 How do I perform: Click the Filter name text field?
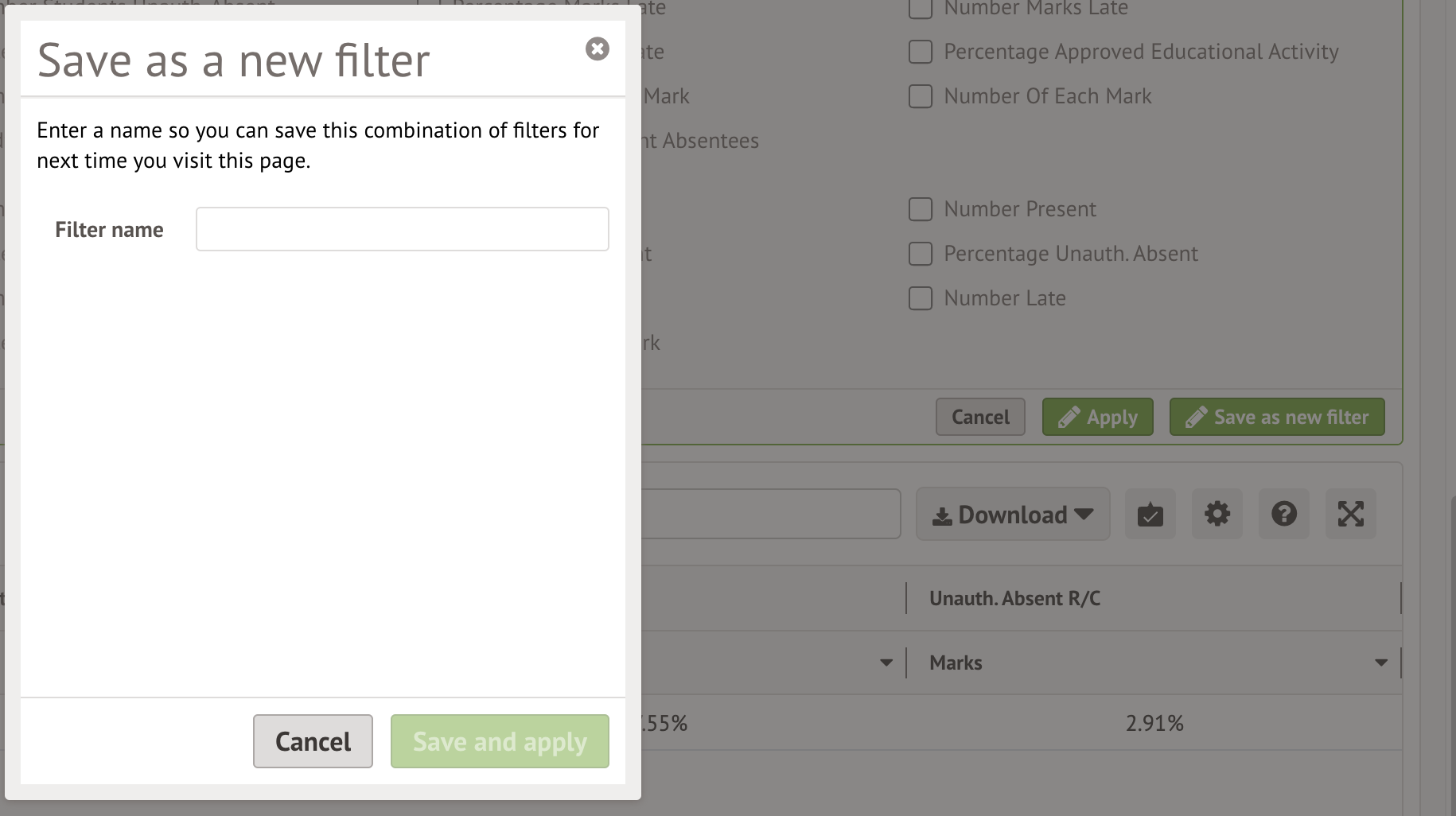click(x=402, y=229)
